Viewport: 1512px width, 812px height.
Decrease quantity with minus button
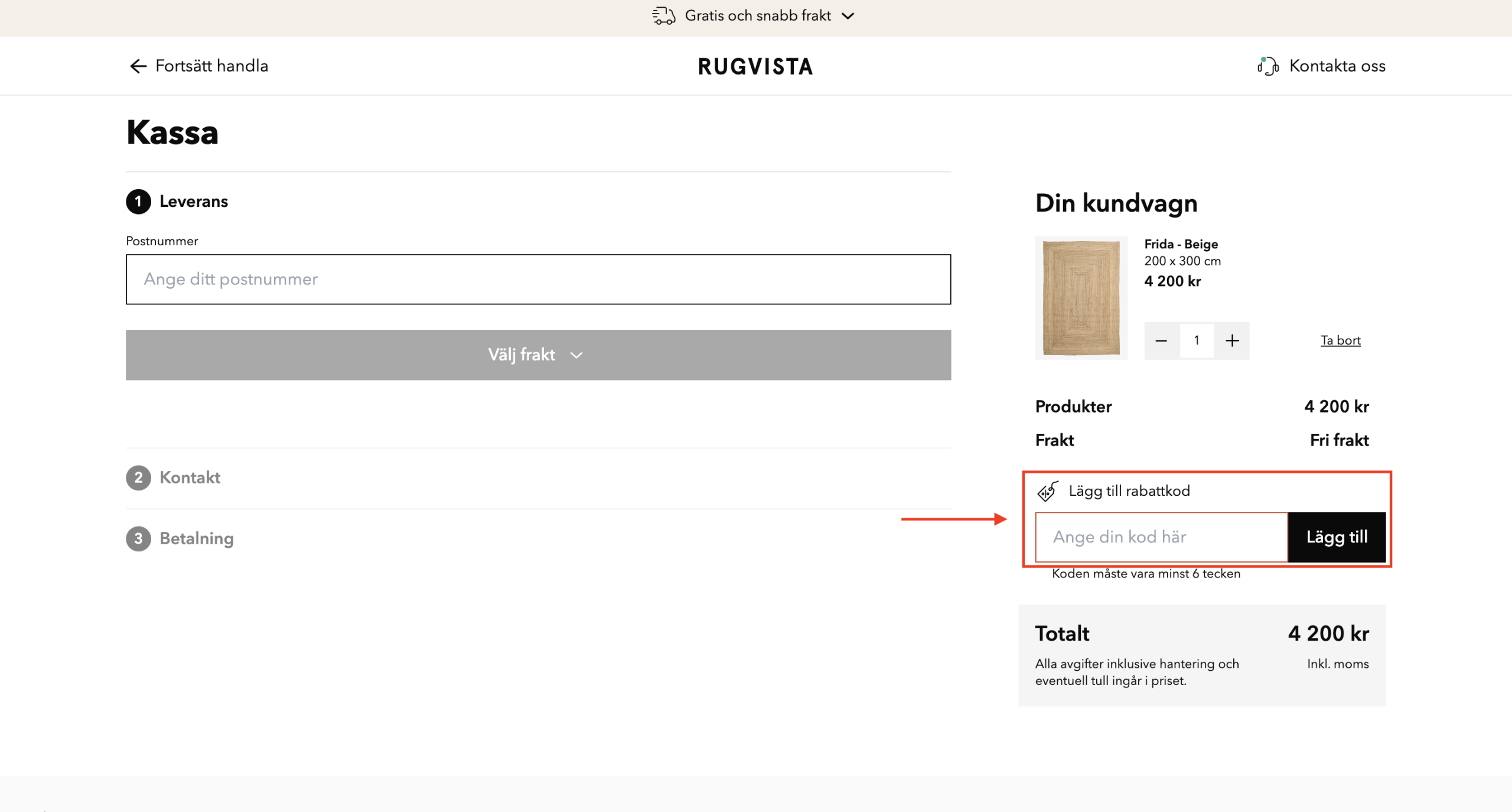[1161, 341]
